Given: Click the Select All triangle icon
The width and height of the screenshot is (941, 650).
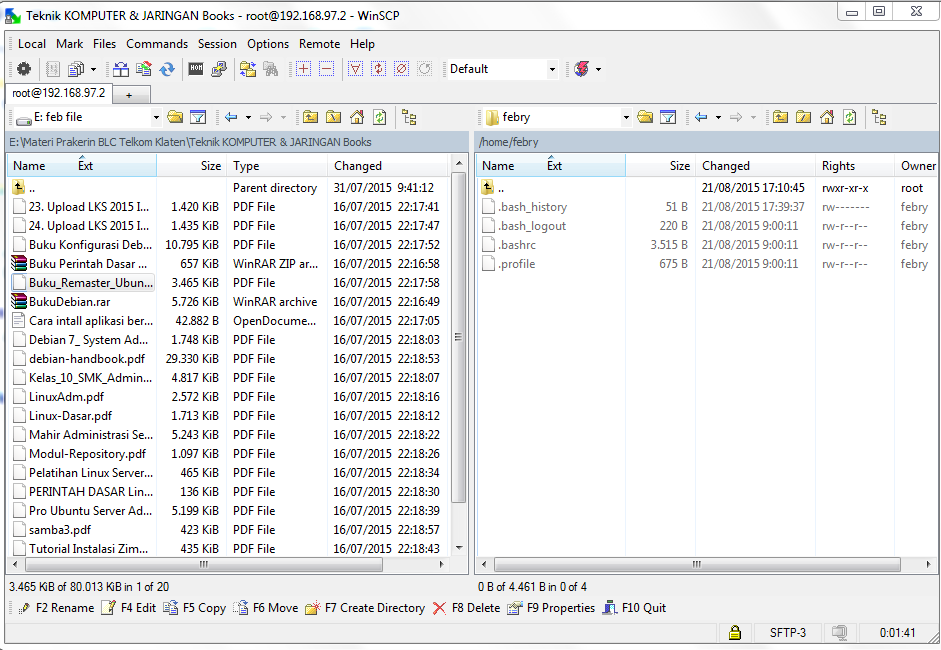Looking at the screenshot, I should point(355,69).
